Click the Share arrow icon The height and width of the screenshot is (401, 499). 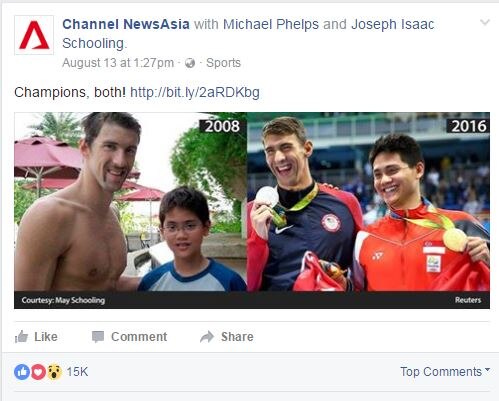pos(207,337)
